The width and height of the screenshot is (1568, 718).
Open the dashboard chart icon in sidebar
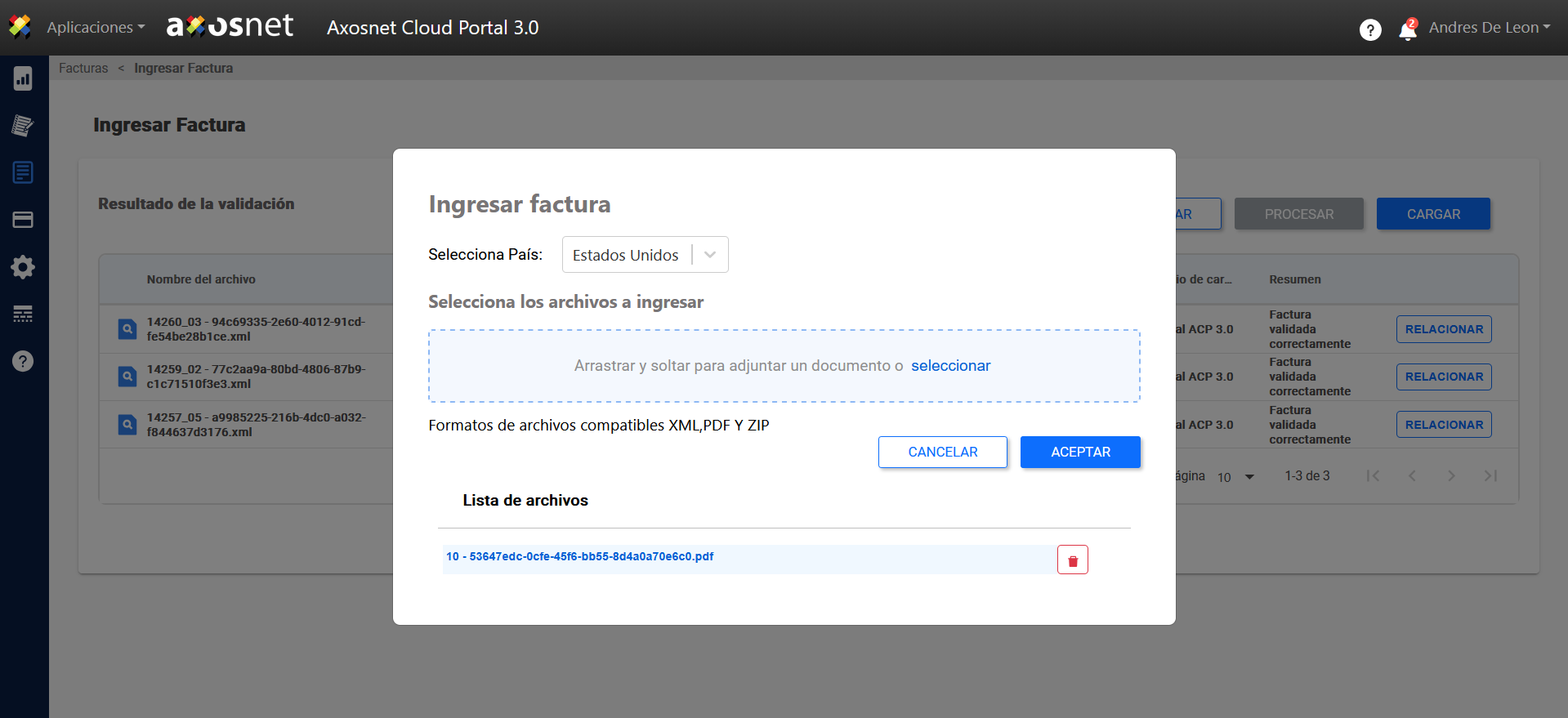tap(23, 78)
